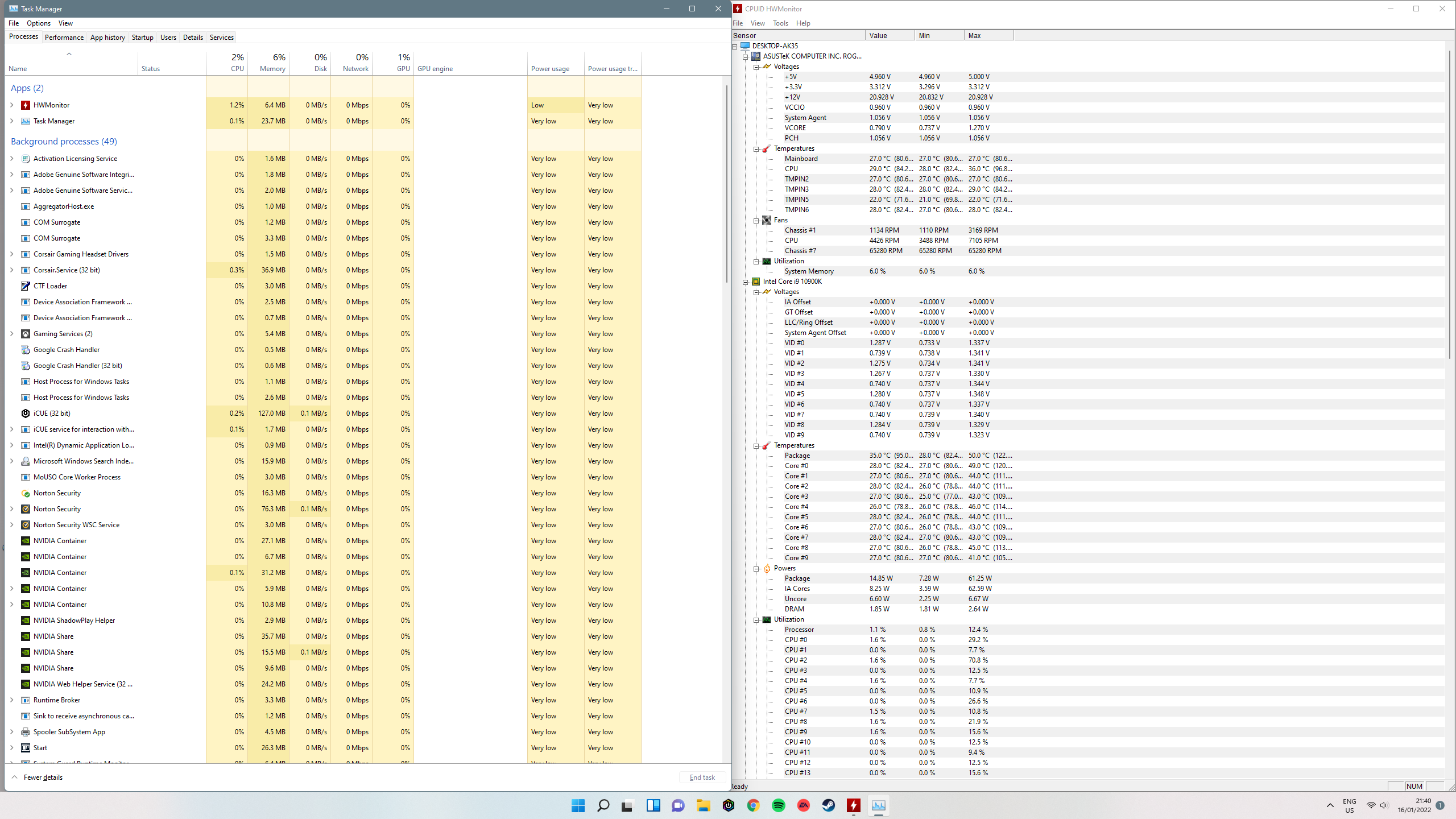1456x819 pixels.
Task: Click the Max column header in HWMonitor
Action: (988, 36)
